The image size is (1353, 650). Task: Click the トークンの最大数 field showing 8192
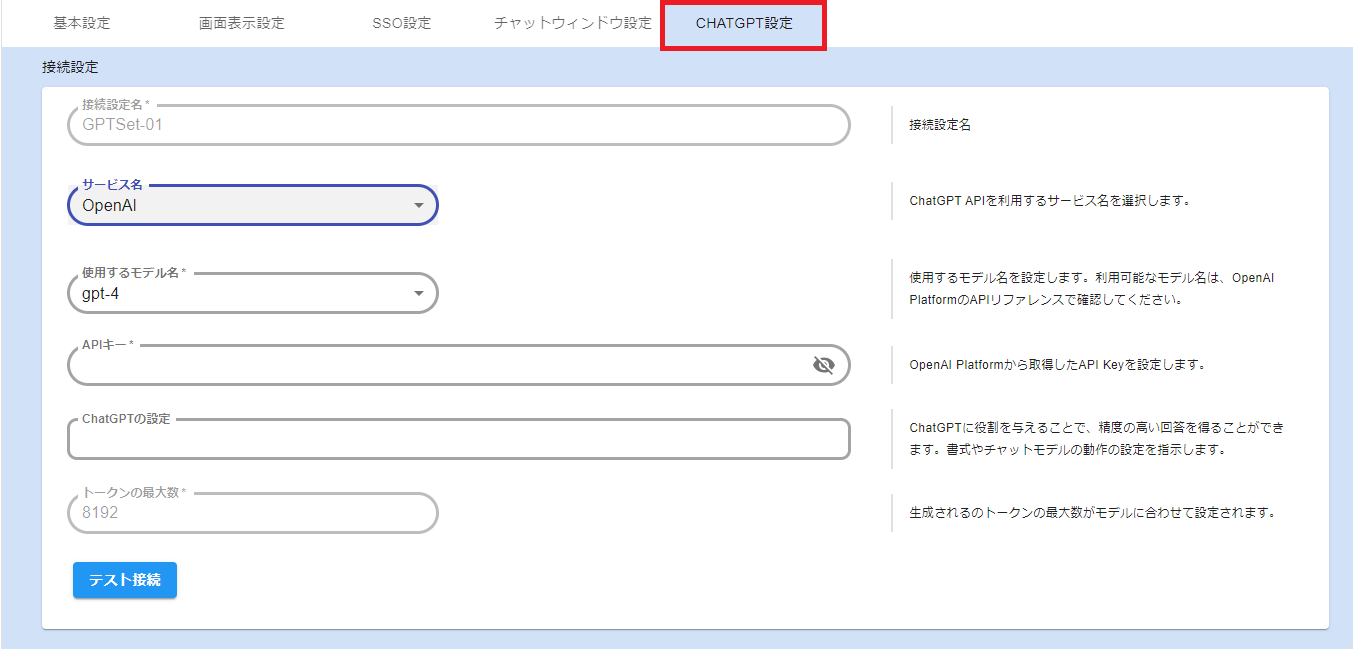coord(252,513)
